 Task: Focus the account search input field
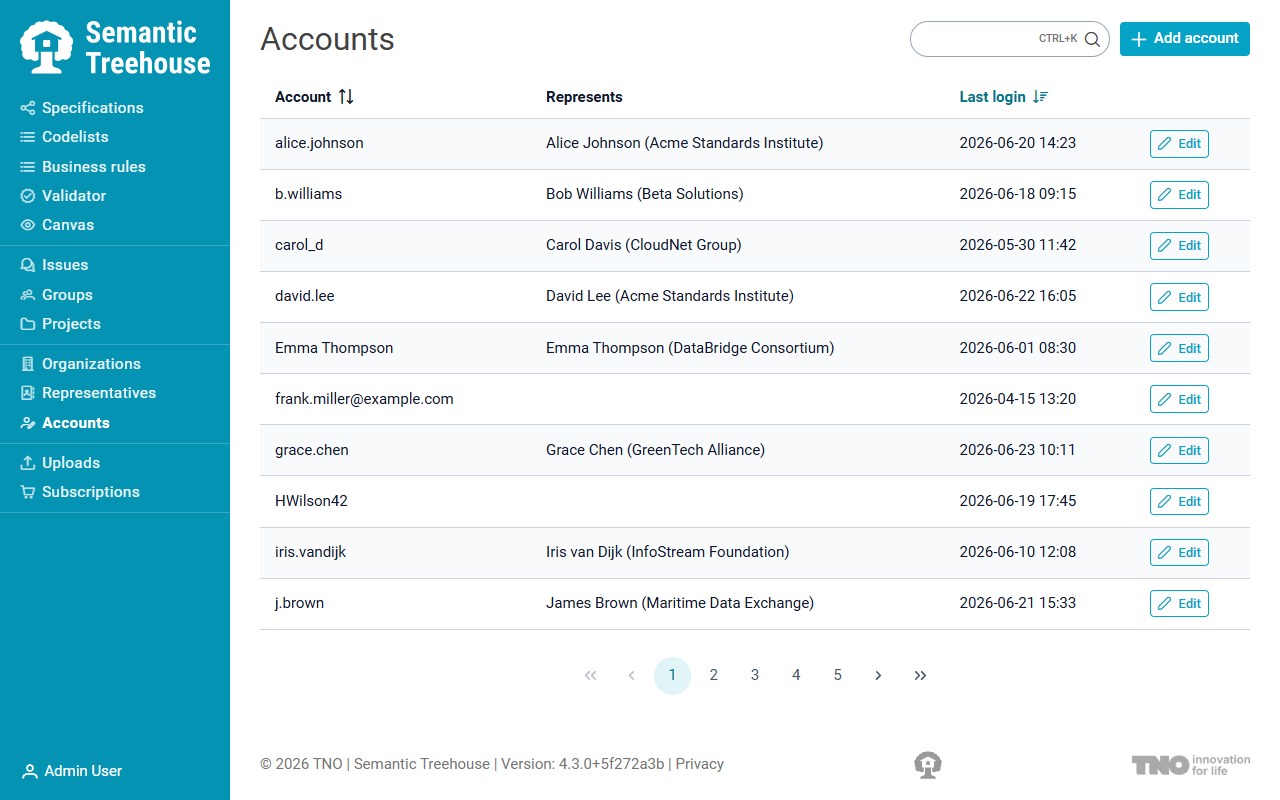click(x=1009, y=39)
